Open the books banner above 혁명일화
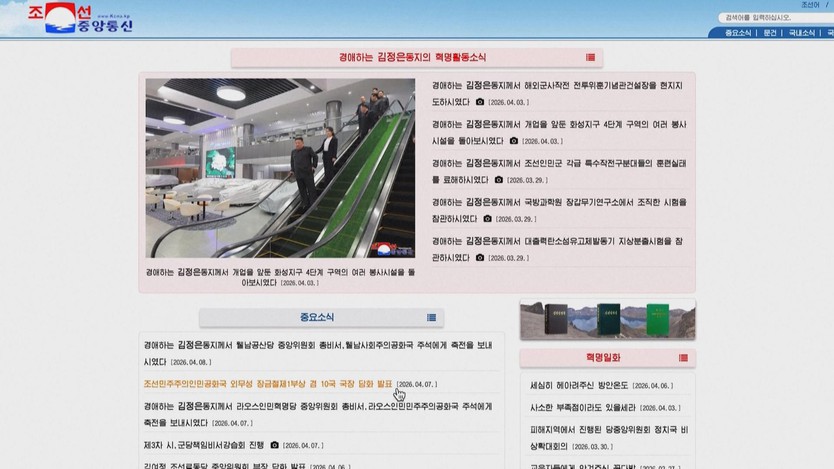The width and height of the screenshot is (834, 469). coord(607,319)
